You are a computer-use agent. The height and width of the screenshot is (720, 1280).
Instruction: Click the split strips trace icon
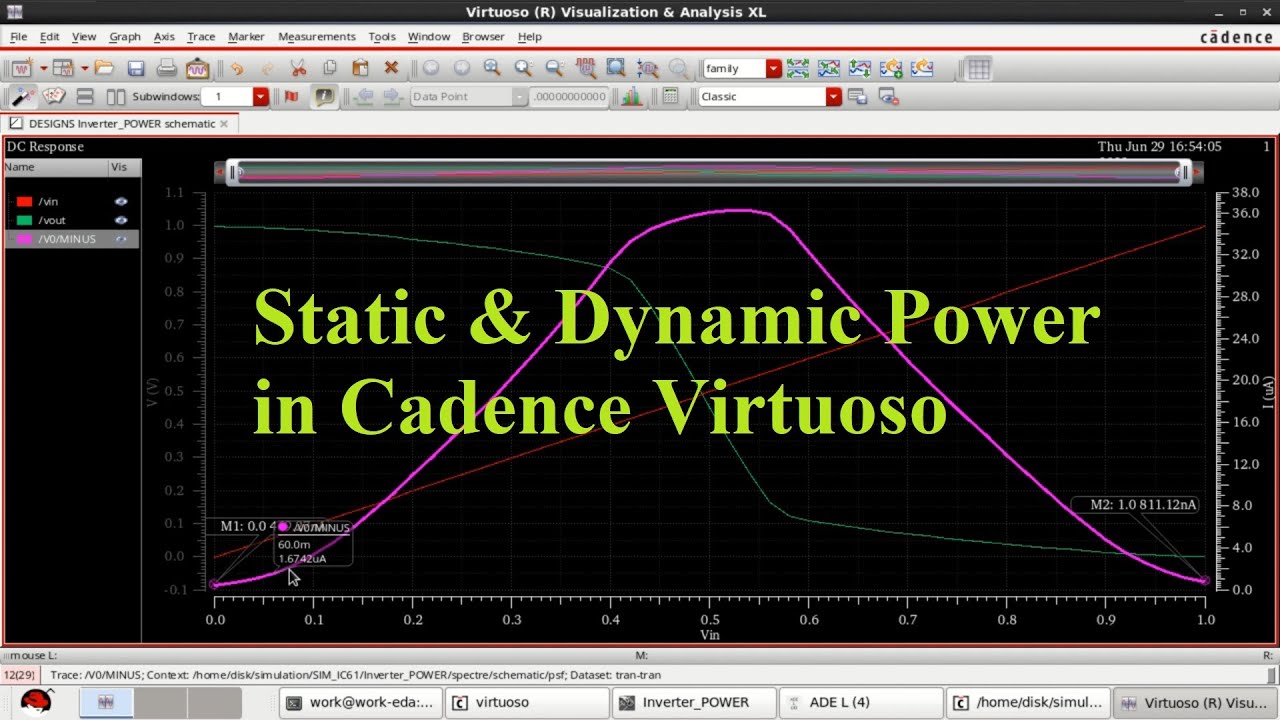pyautogui.click(x=797, y=68)
